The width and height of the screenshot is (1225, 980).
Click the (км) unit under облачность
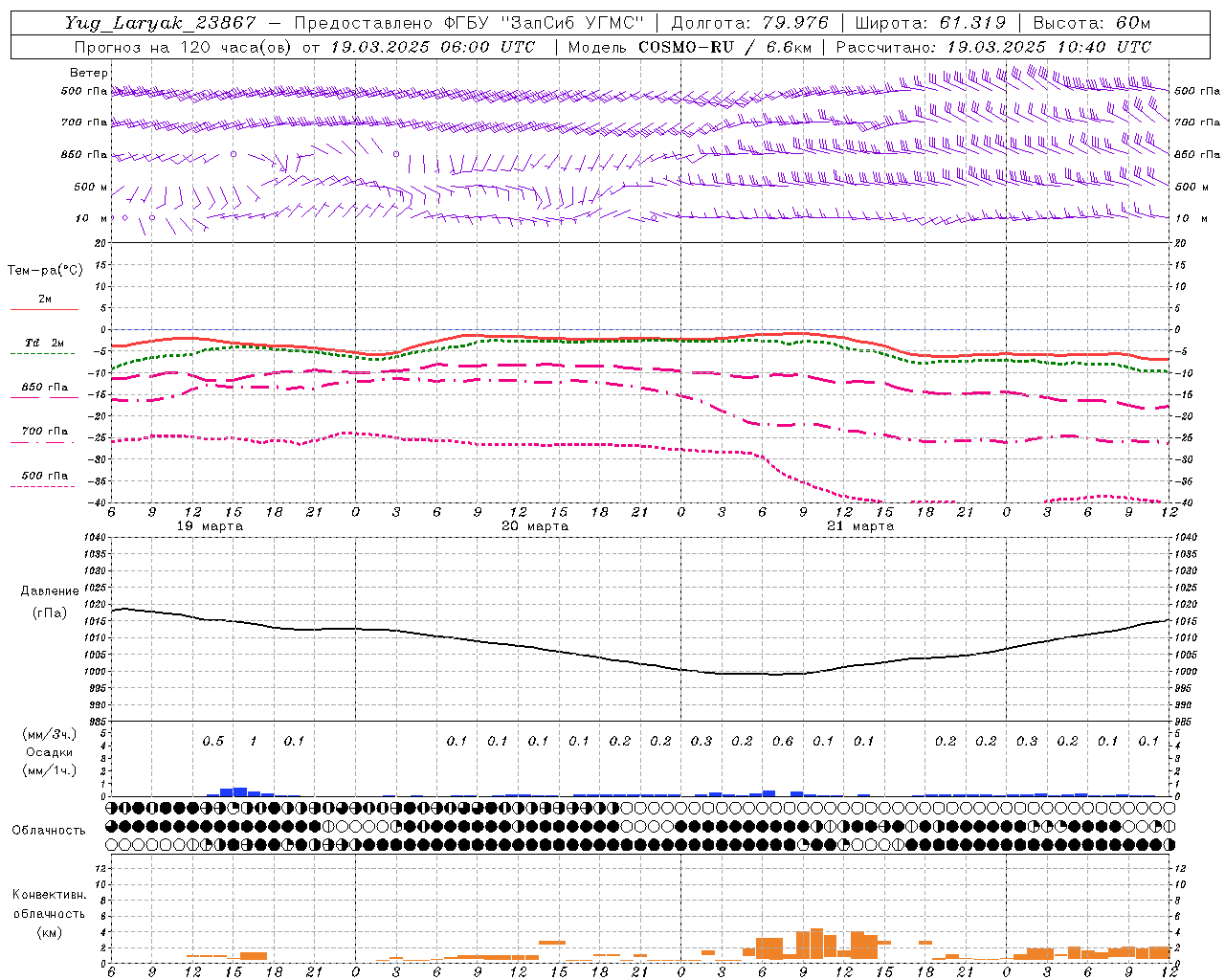(49, 932)
